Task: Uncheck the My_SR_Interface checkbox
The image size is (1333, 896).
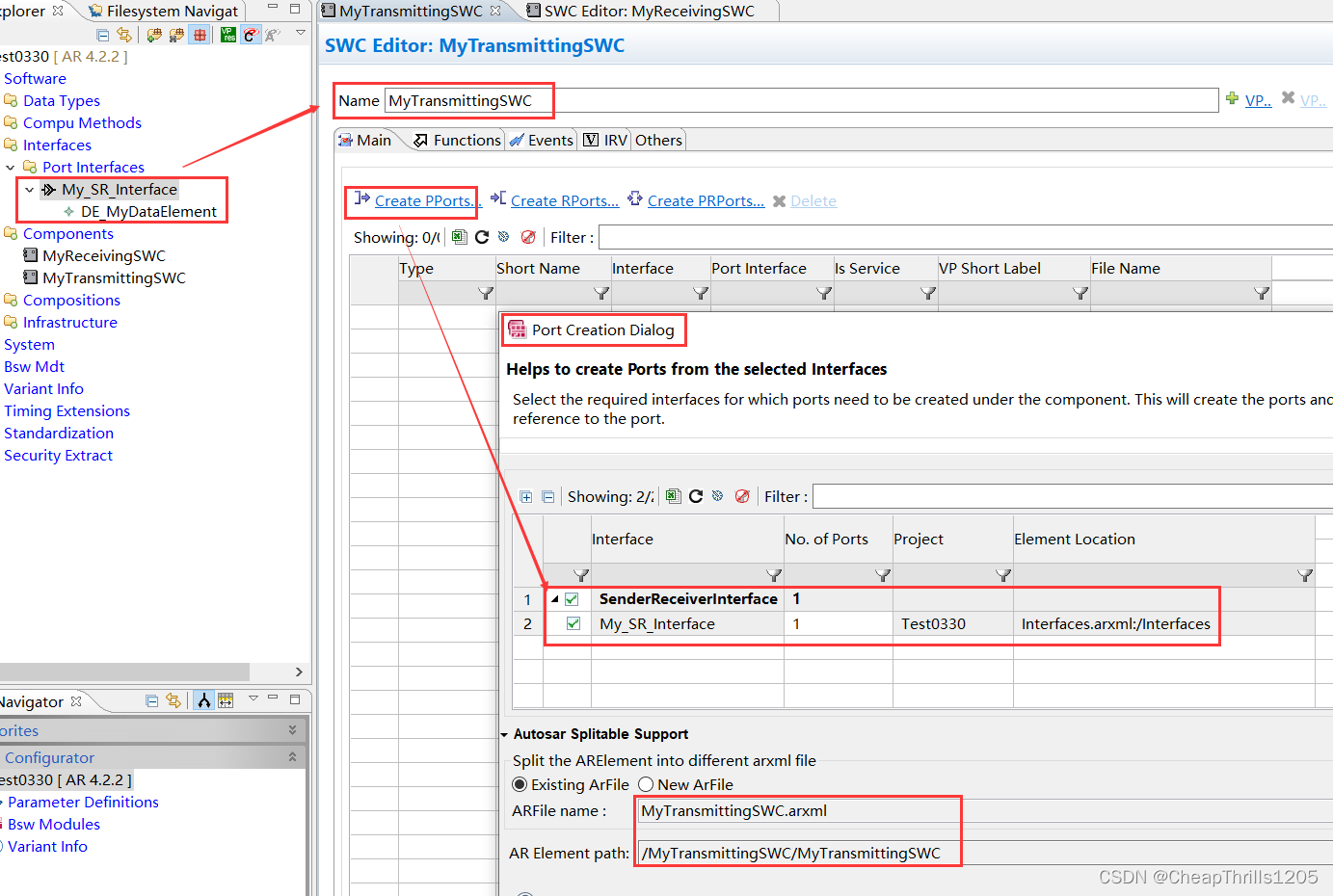Action: pyautogui.click(x=573, y=623)
